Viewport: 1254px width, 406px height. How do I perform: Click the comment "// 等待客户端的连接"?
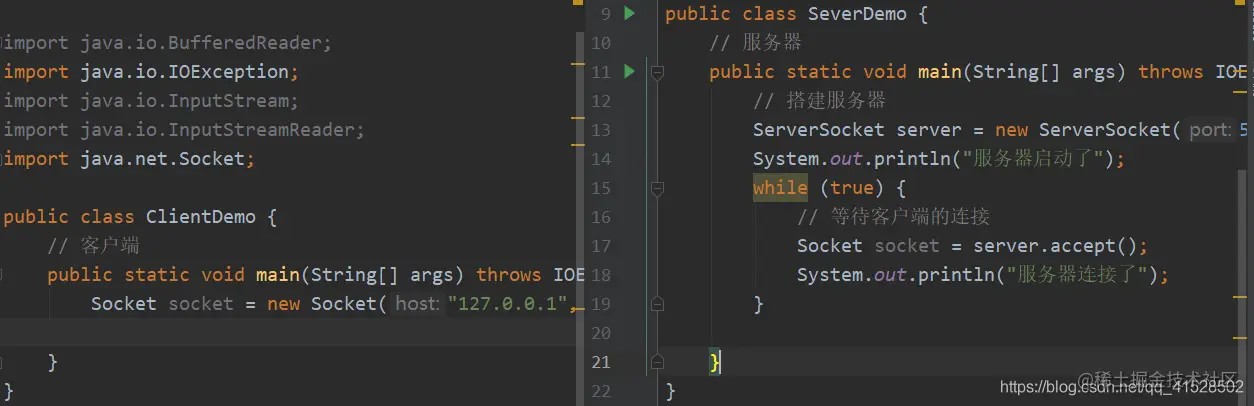click(893, 217)
